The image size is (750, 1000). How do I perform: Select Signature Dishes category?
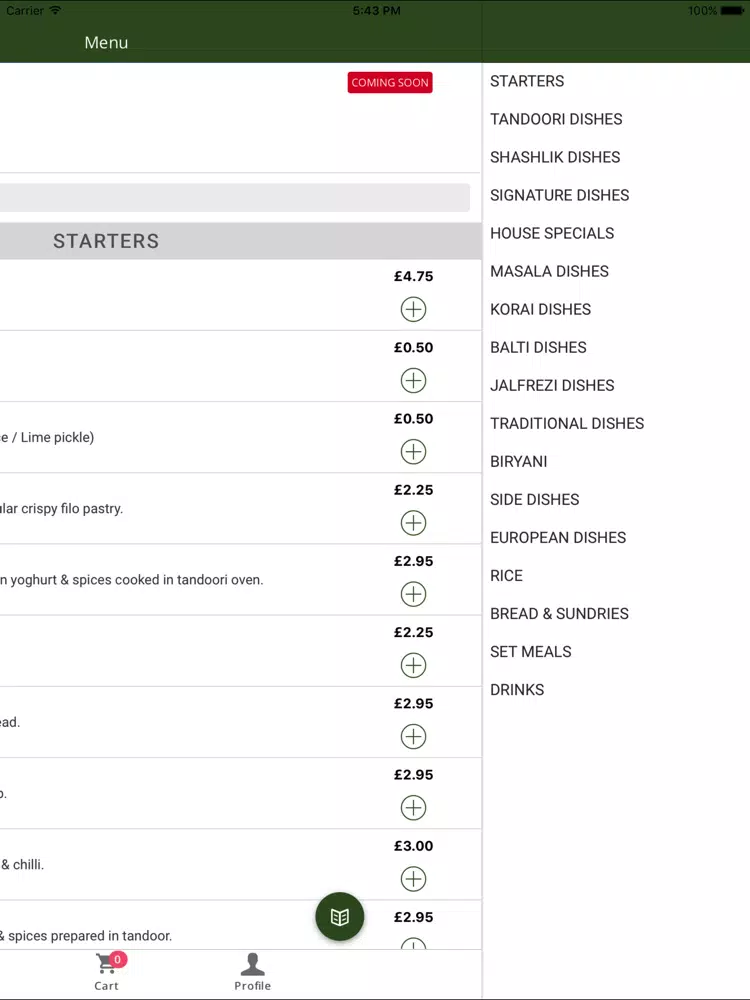pyautogui.click(x=559, y=195)
